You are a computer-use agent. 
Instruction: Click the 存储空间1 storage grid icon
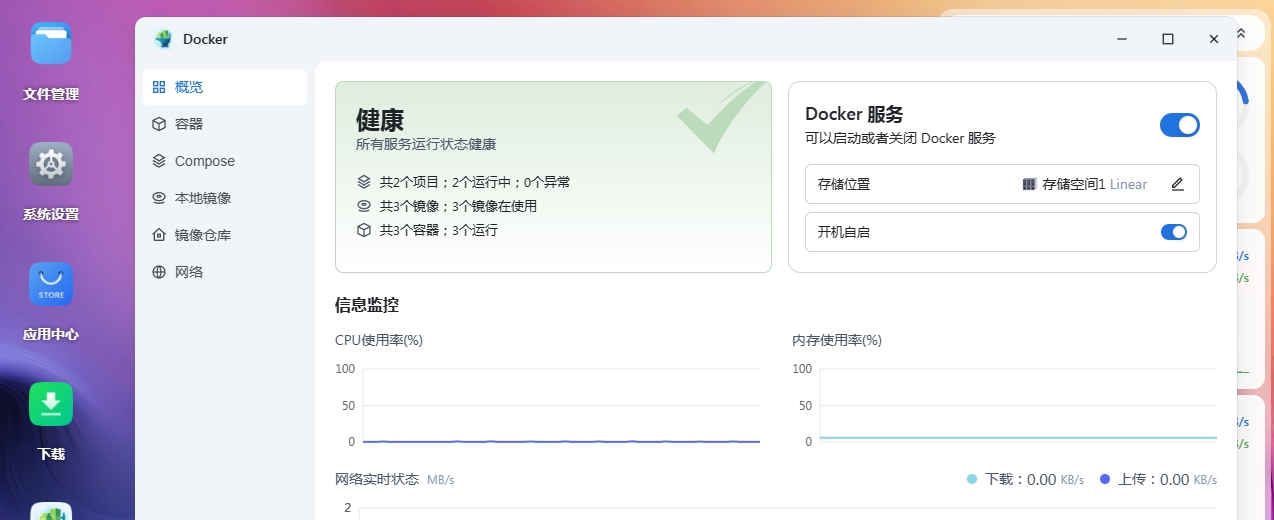1029,184
